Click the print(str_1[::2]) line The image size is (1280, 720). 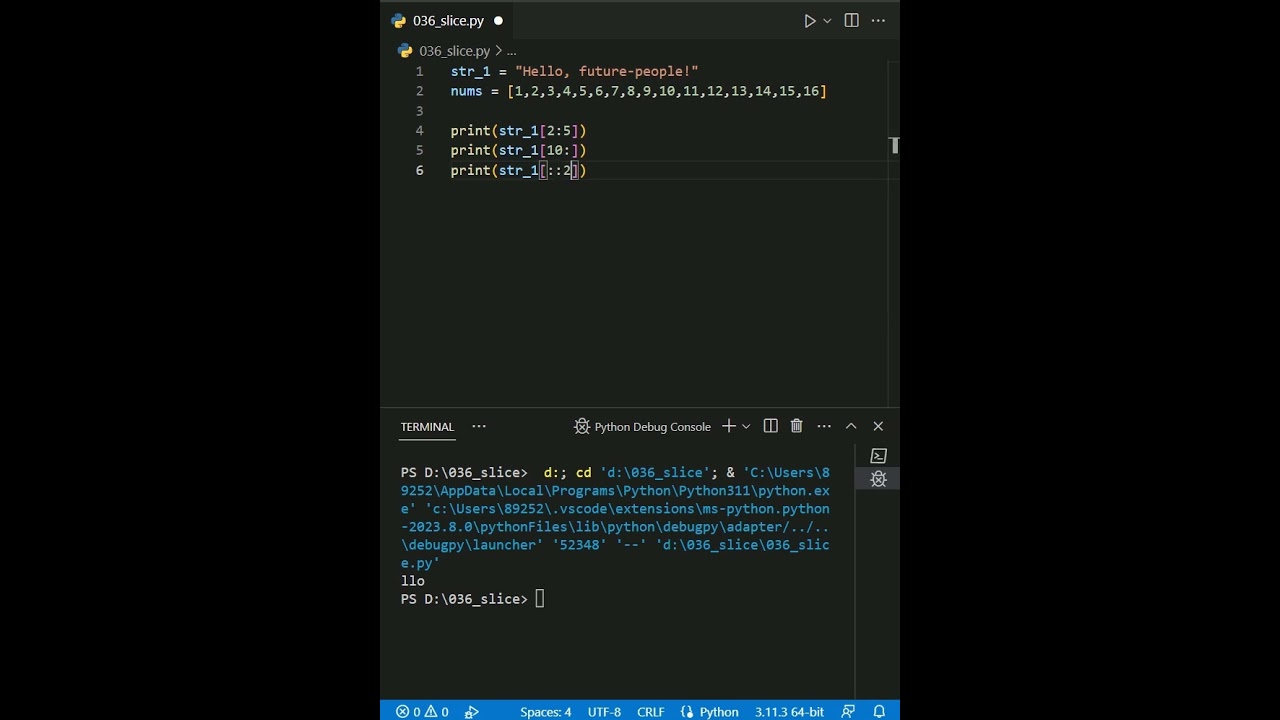coord(518,171)
